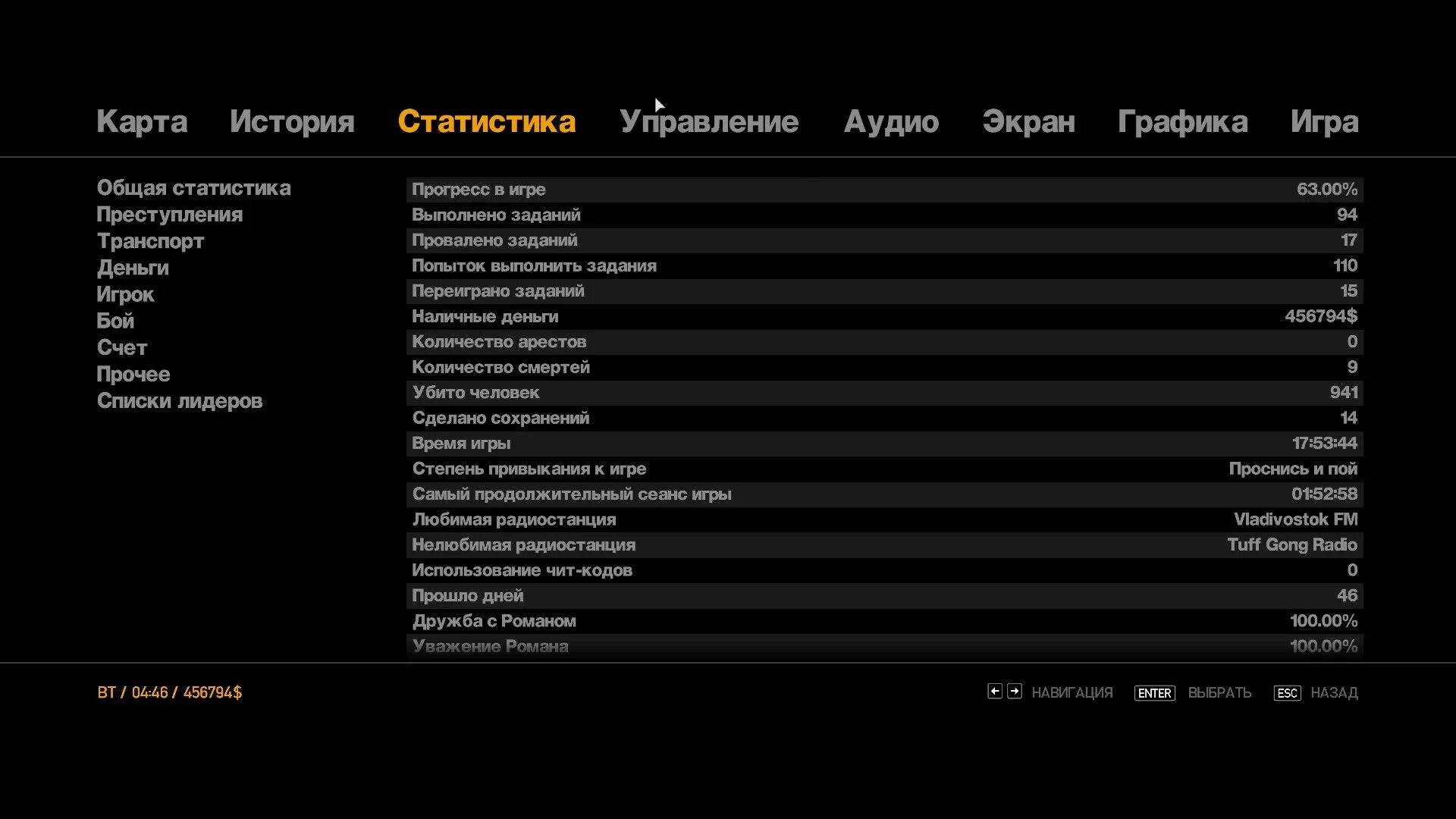Click the Наличные деньги row

884,316
